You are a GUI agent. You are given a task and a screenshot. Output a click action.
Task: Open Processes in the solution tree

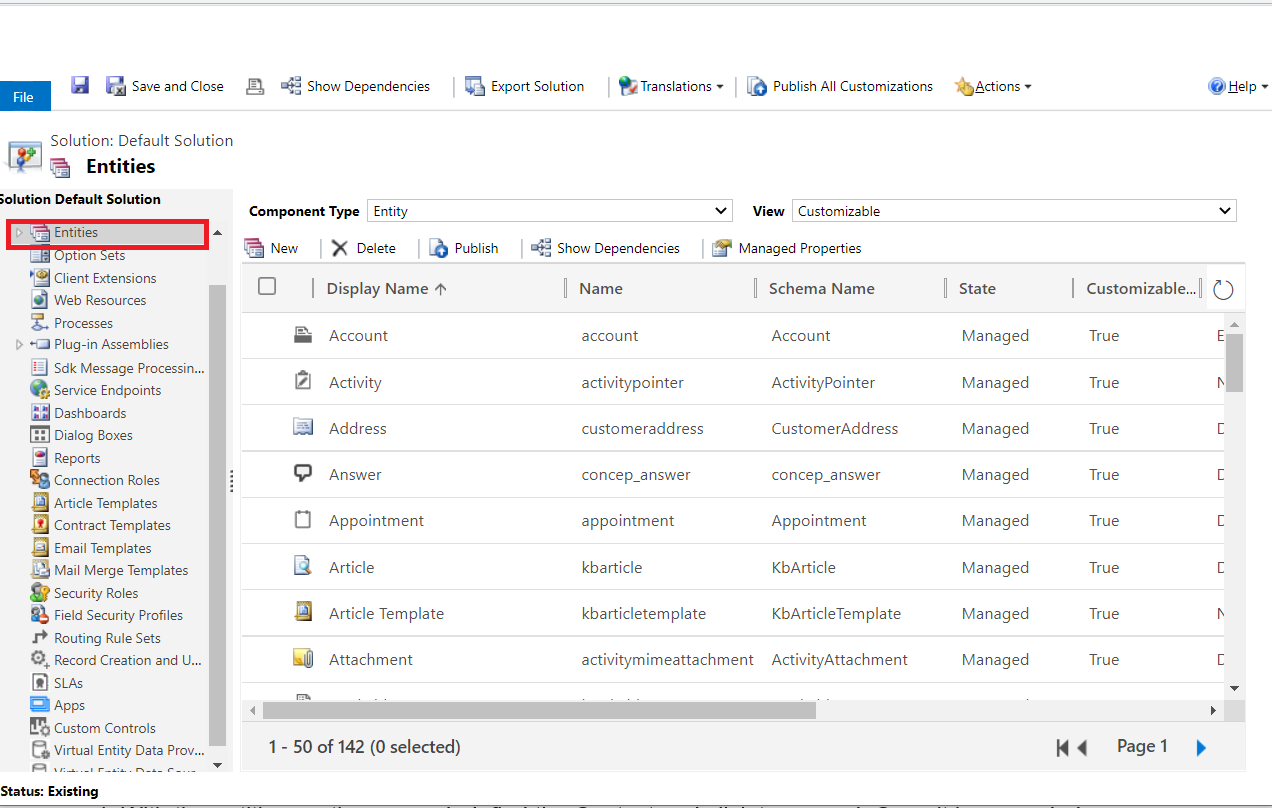[x=83, y=323]
